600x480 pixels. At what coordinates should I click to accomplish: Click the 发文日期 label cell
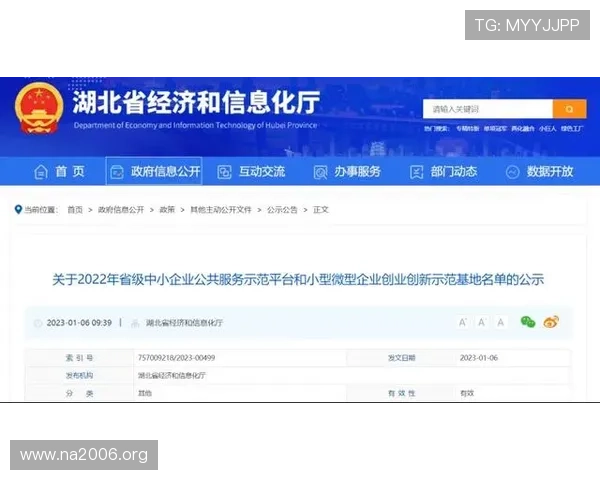coord(401,358)
